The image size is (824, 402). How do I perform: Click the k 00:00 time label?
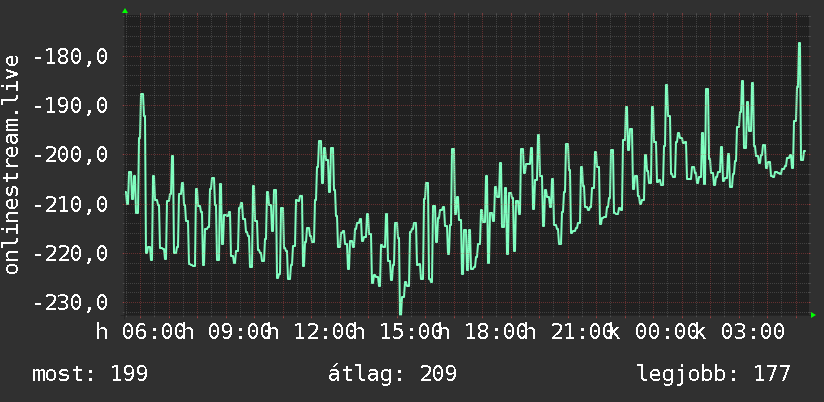click(x=655, y=333)
